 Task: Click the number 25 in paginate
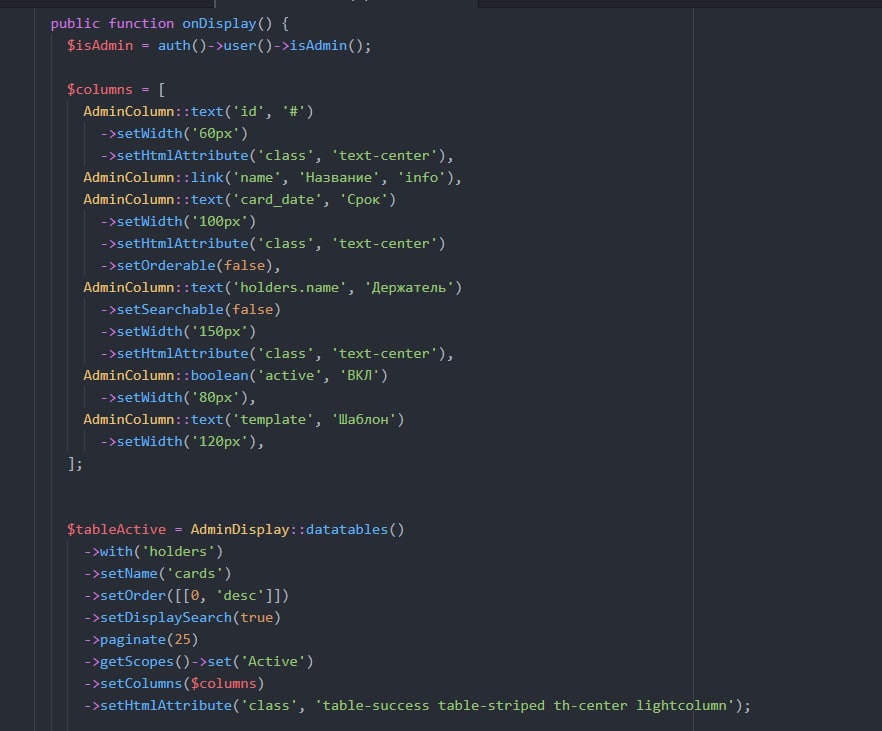coord(182,639)
